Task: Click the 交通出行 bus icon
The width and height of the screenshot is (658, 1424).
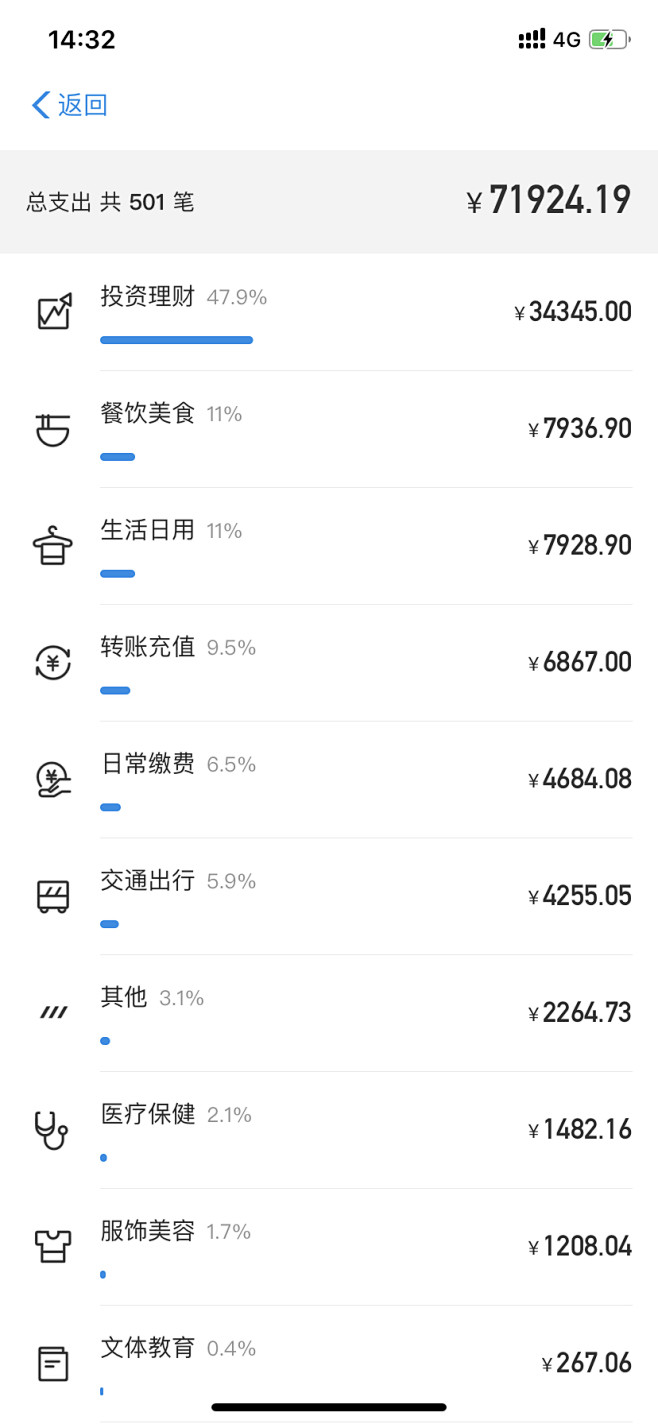Action: point(53,895)
